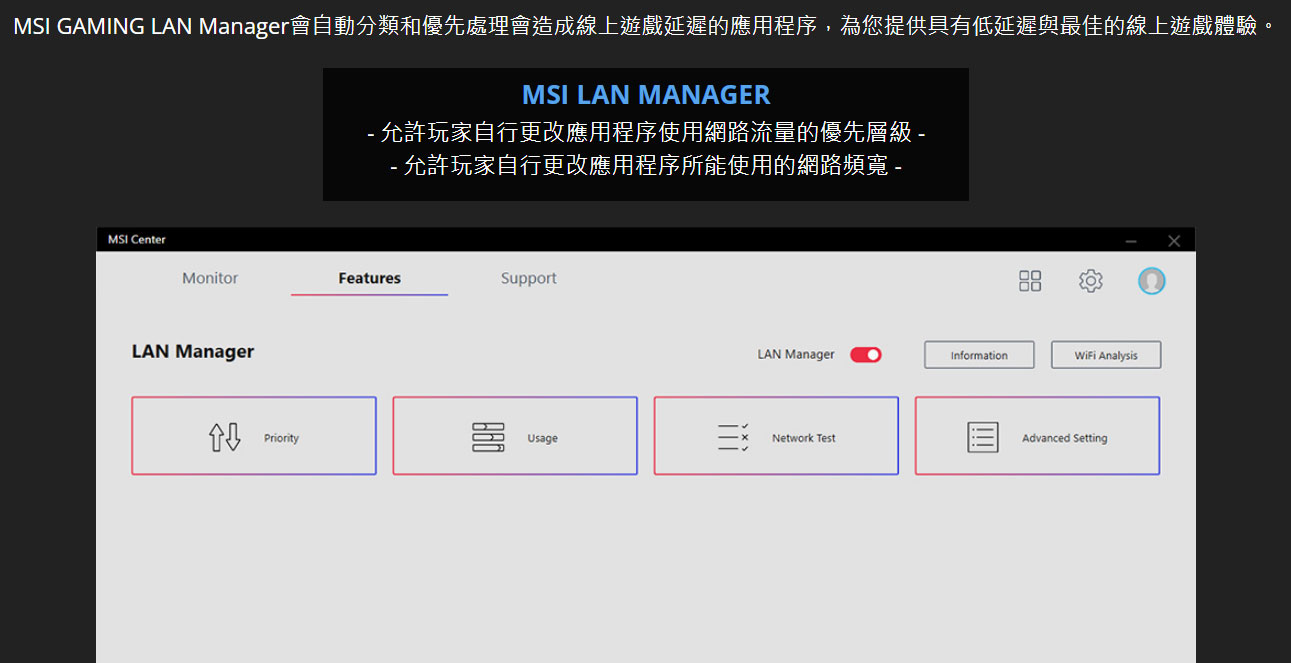
Task: Open the user profile avatar
Action: [1152, 281]
